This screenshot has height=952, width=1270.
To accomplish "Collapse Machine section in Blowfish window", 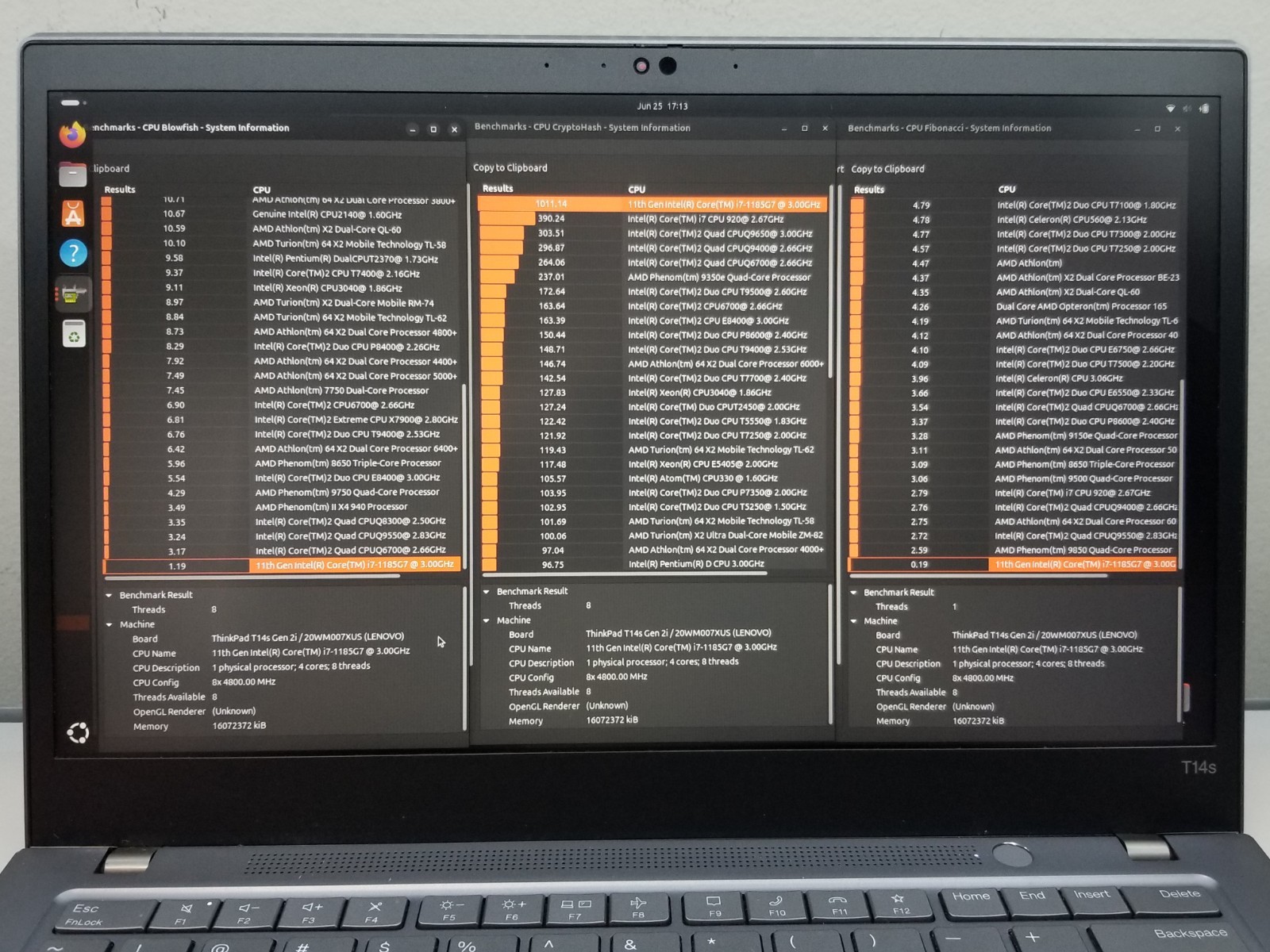I will tap(110, 624).
